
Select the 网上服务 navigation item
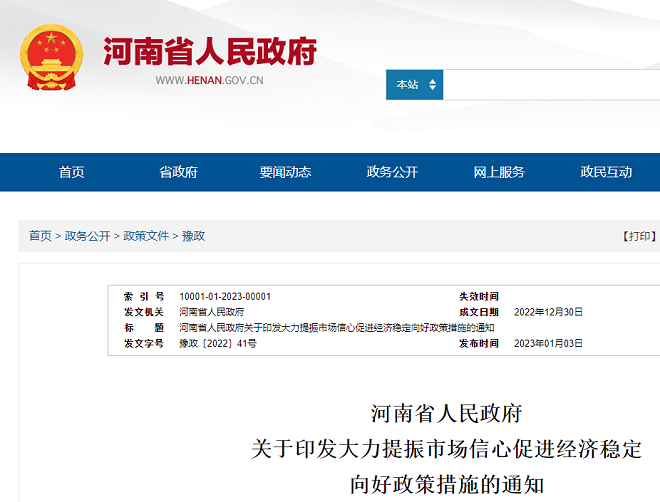(499, 172)
